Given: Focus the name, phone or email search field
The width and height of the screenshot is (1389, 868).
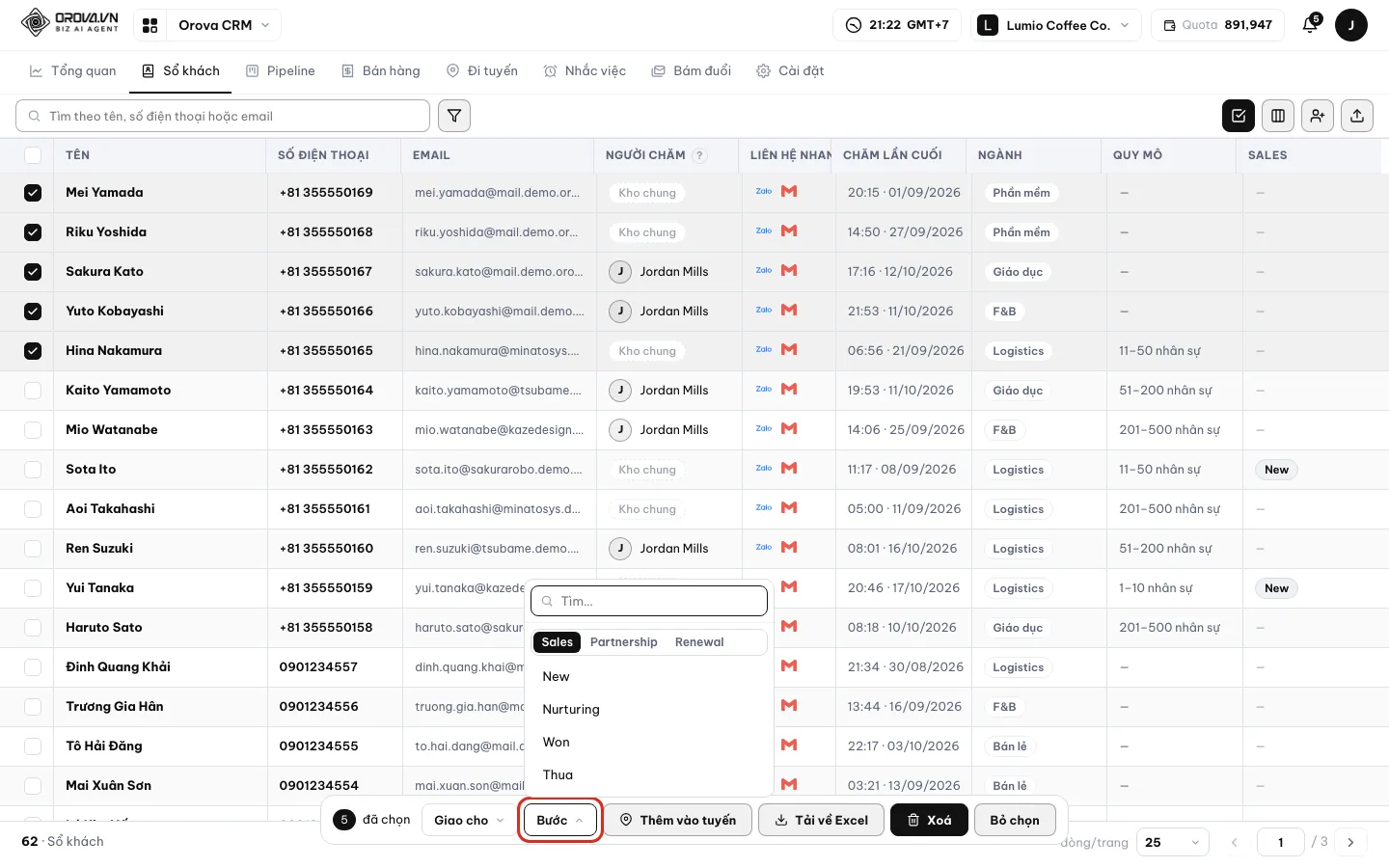Looking at the screenshot, I should coord(223,116).
